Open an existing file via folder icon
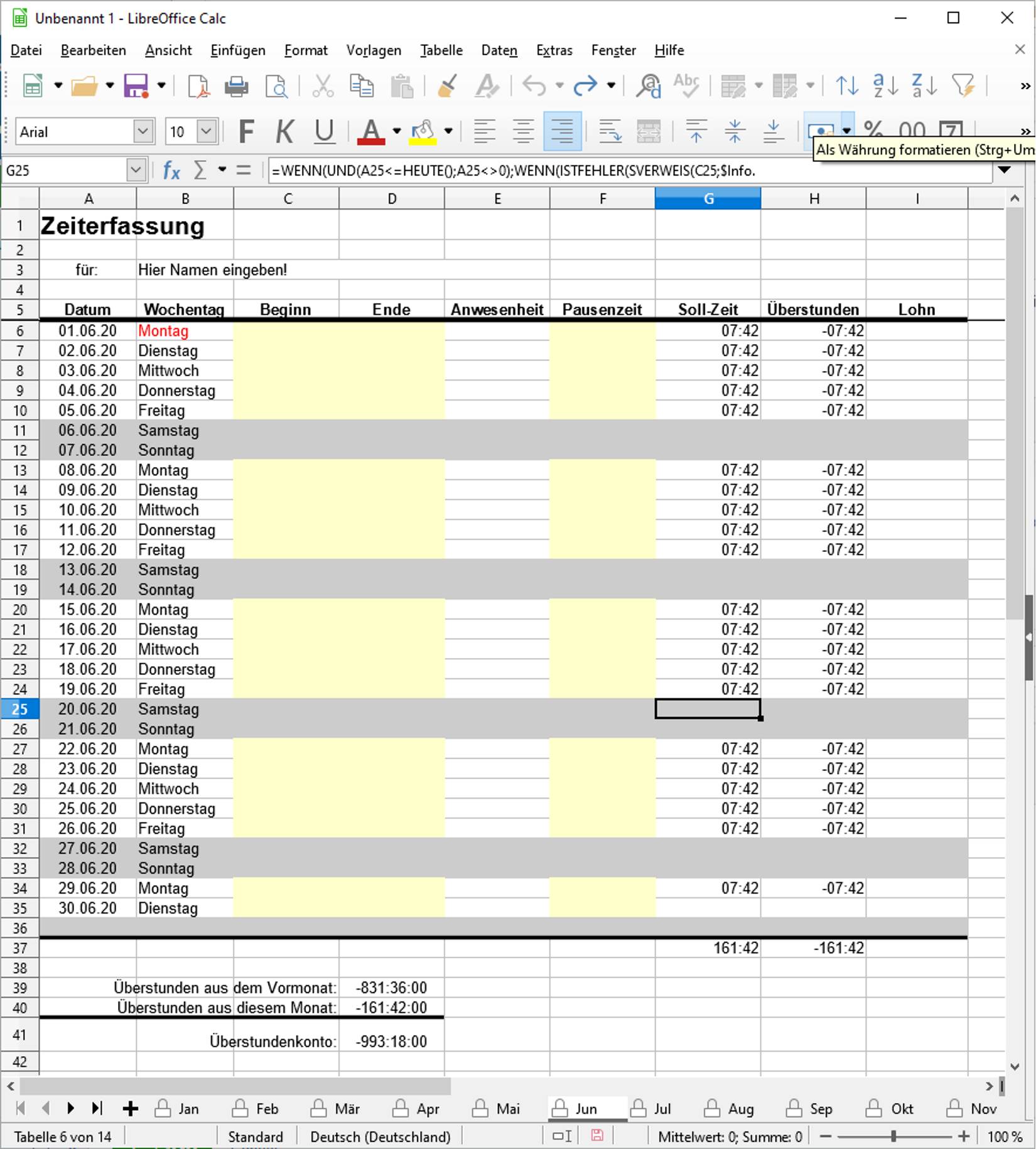Viewport: 1036px width, 1149px height. 84,85
